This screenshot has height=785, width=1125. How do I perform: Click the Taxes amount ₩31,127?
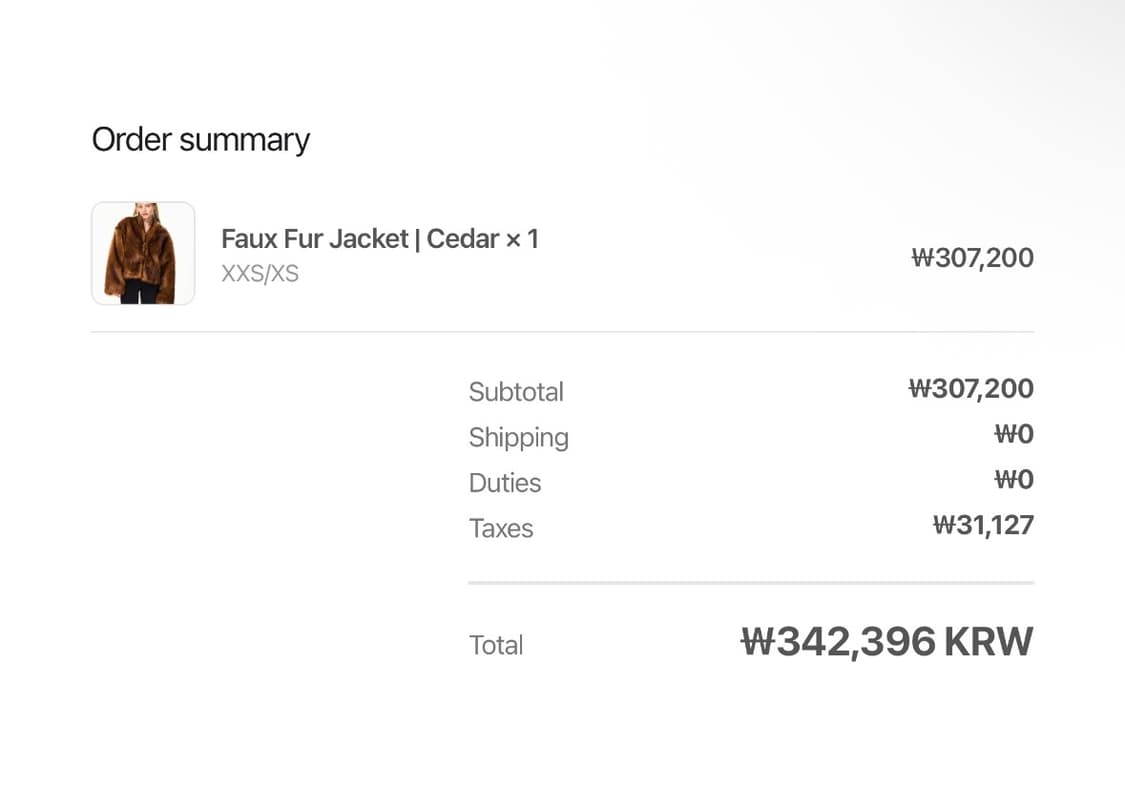pyautogui.click(x=983, y=525)
